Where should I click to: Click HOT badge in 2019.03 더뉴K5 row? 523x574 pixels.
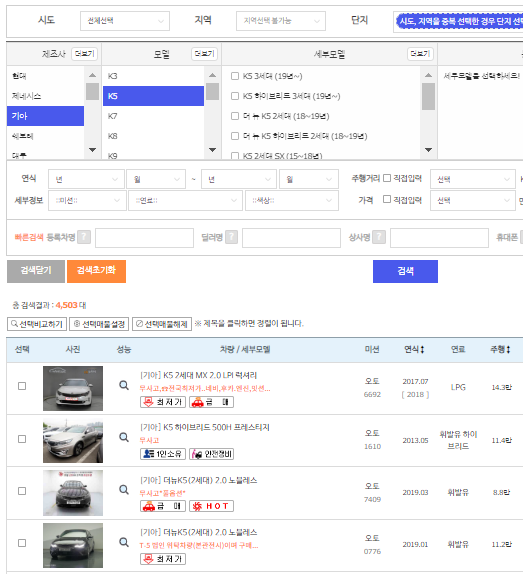click(212, 506)
